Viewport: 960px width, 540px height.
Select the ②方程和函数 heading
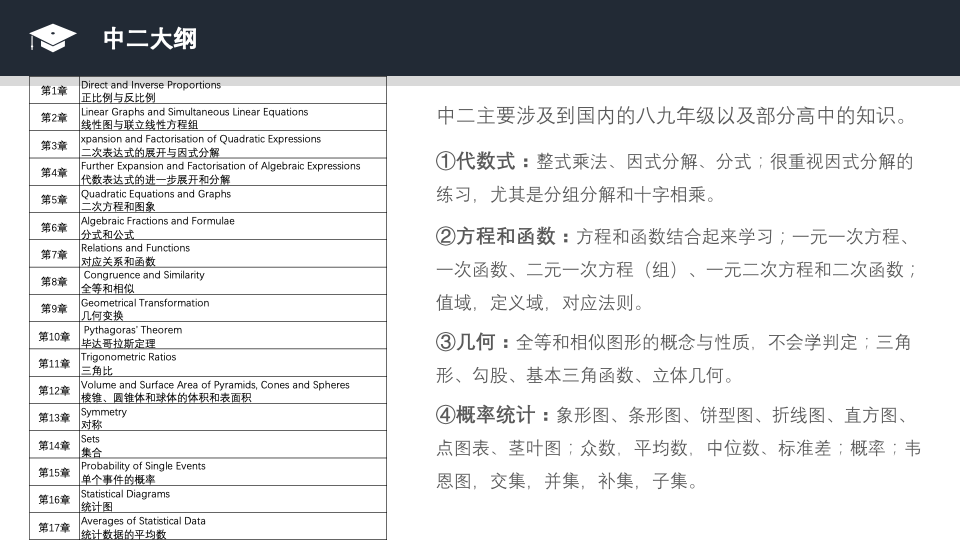click(495, 236)
